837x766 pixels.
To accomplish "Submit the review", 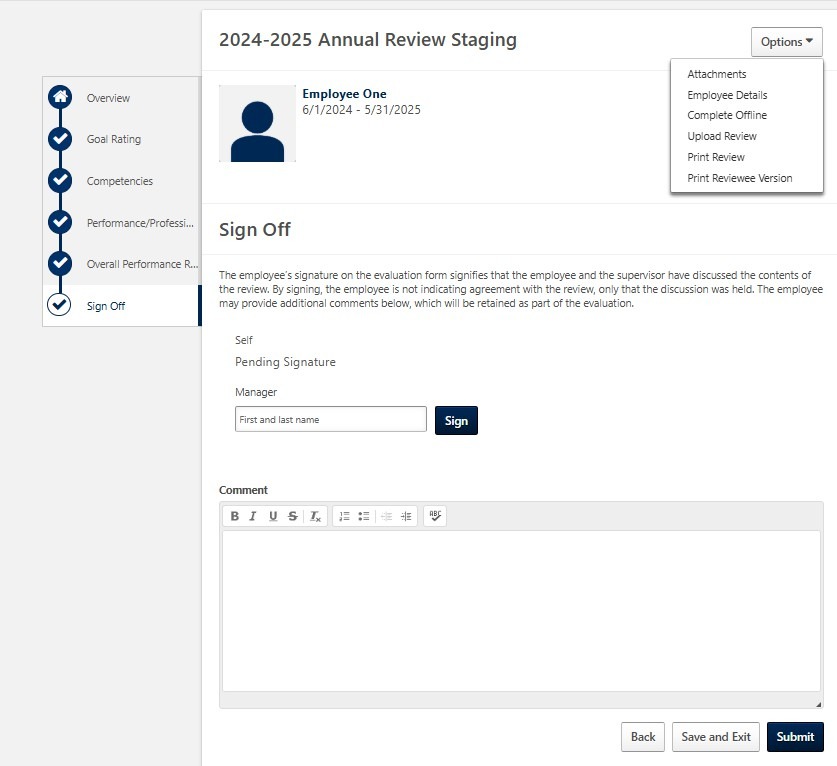I will pos(795,737).
